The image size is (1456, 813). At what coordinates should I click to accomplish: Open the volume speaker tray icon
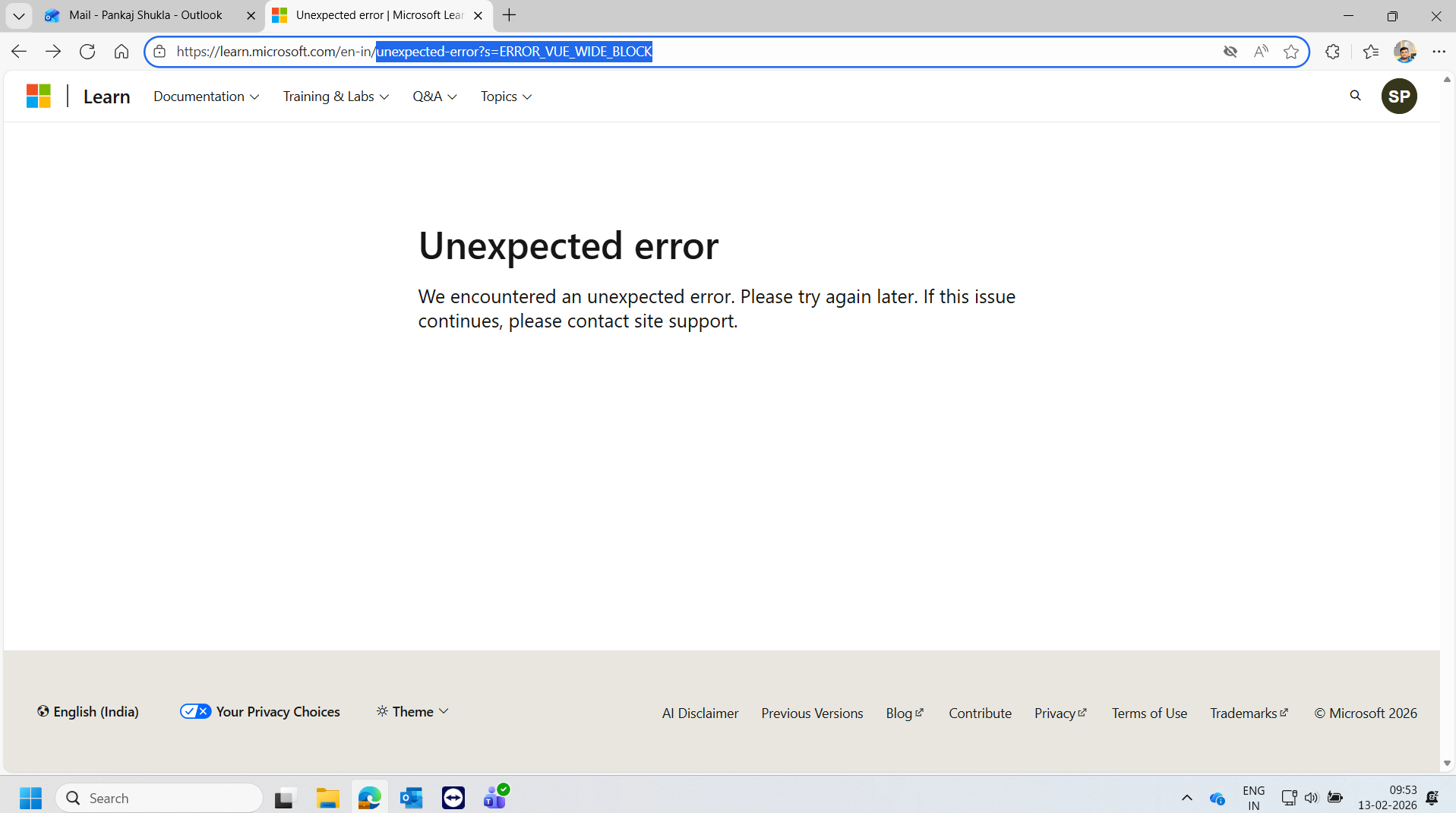[1312, 798]
